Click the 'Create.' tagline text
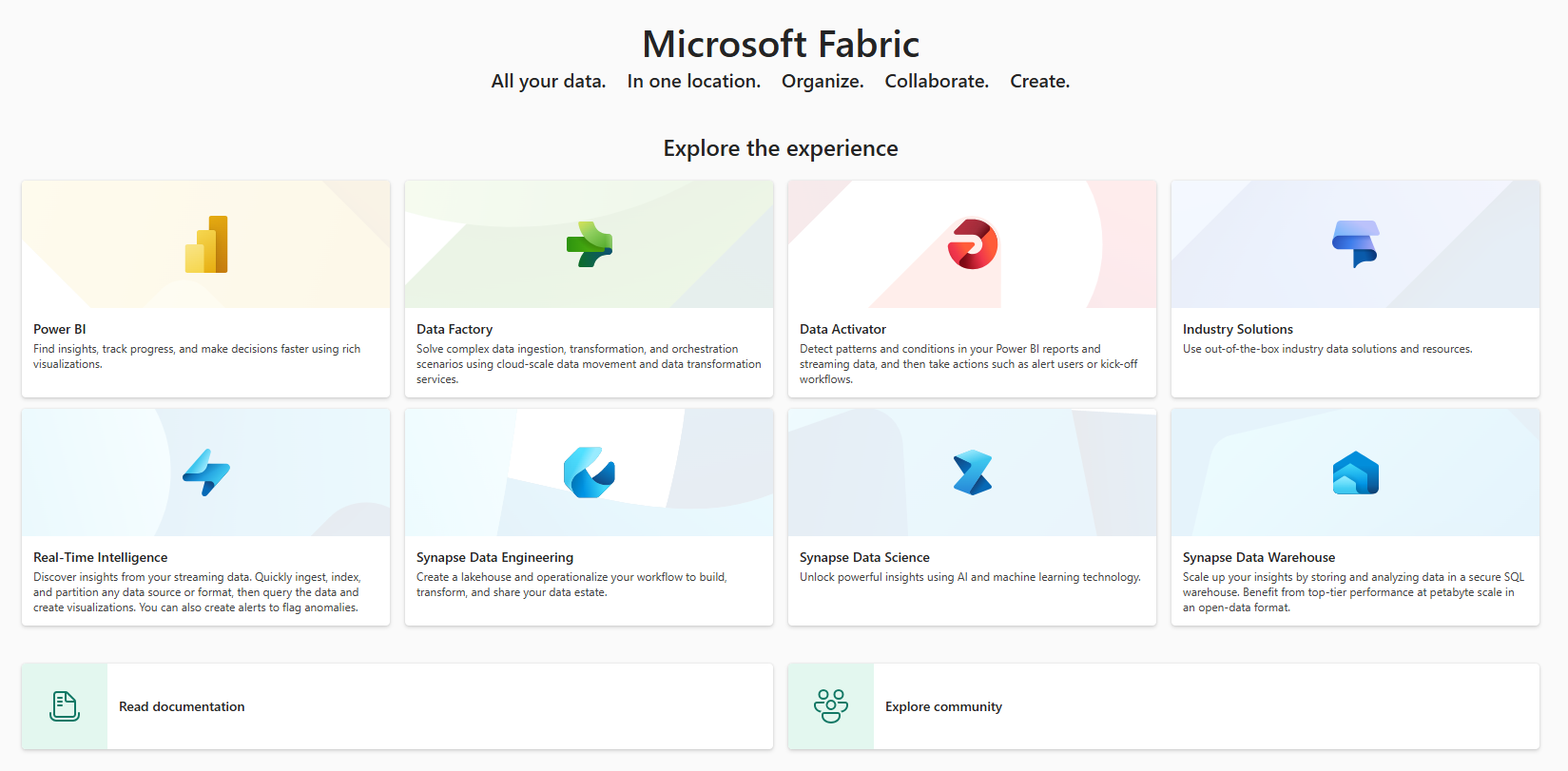This screenshot has width=1568, height=771. [1040, 82]
